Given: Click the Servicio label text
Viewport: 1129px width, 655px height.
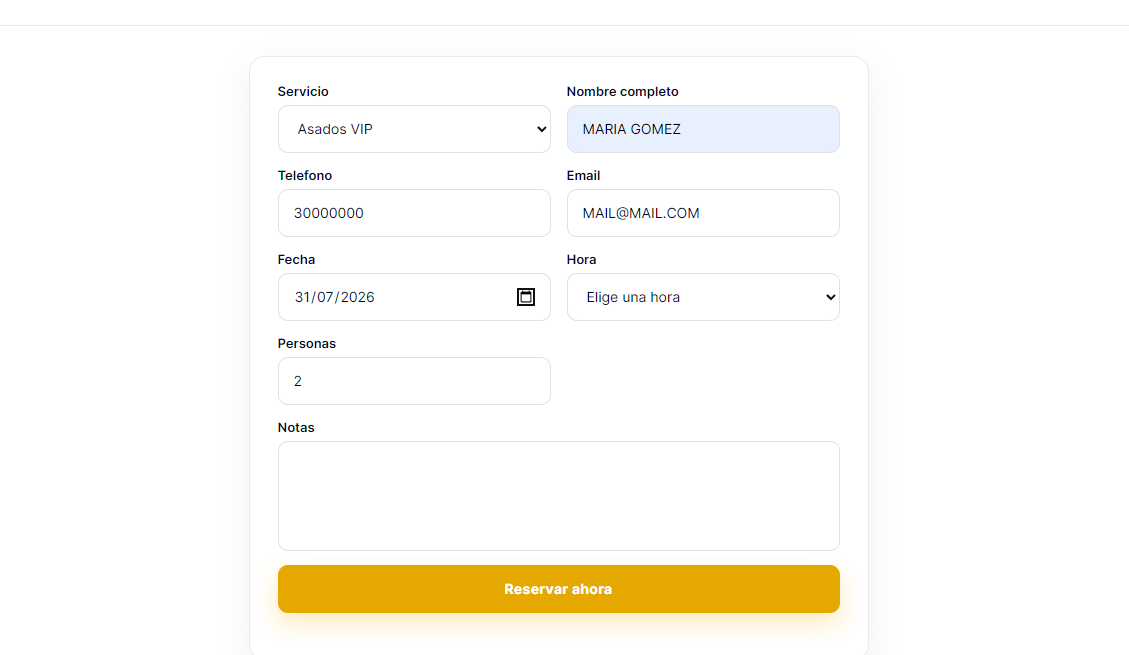Looking at the screenshot, I should [303, 91].
